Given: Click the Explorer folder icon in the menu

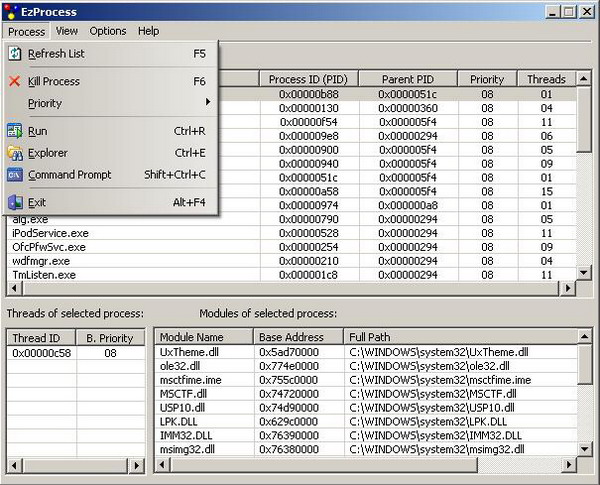Looking at the screenshot, I should (x=15, y=153).
